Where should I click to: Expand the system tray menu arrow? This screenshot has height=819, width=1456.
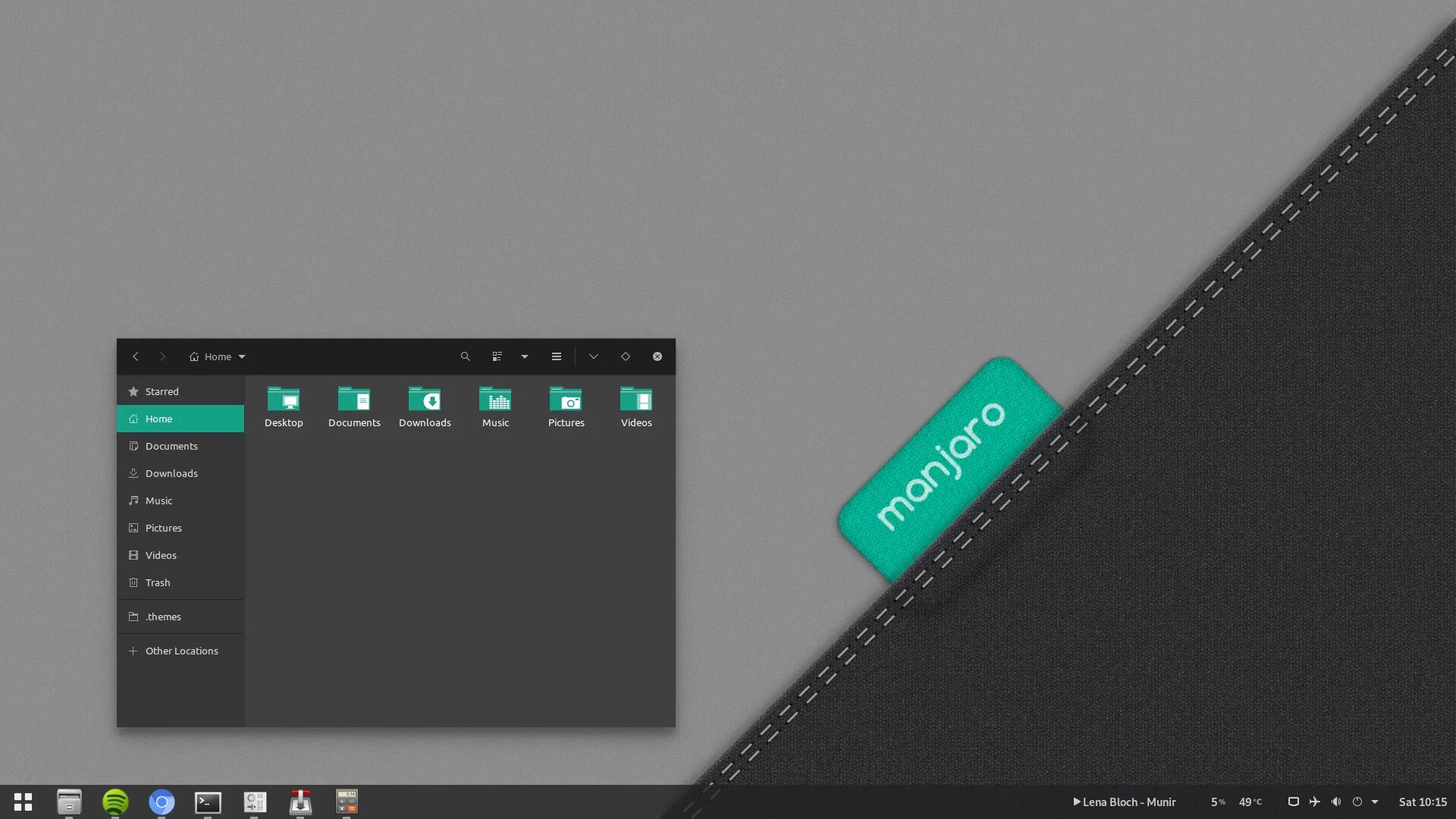1375,802
